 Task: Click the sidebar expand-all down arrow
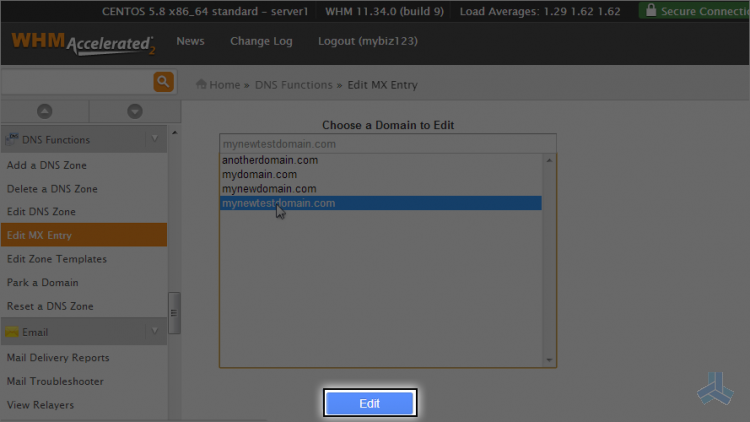click(x=134, y=111)
